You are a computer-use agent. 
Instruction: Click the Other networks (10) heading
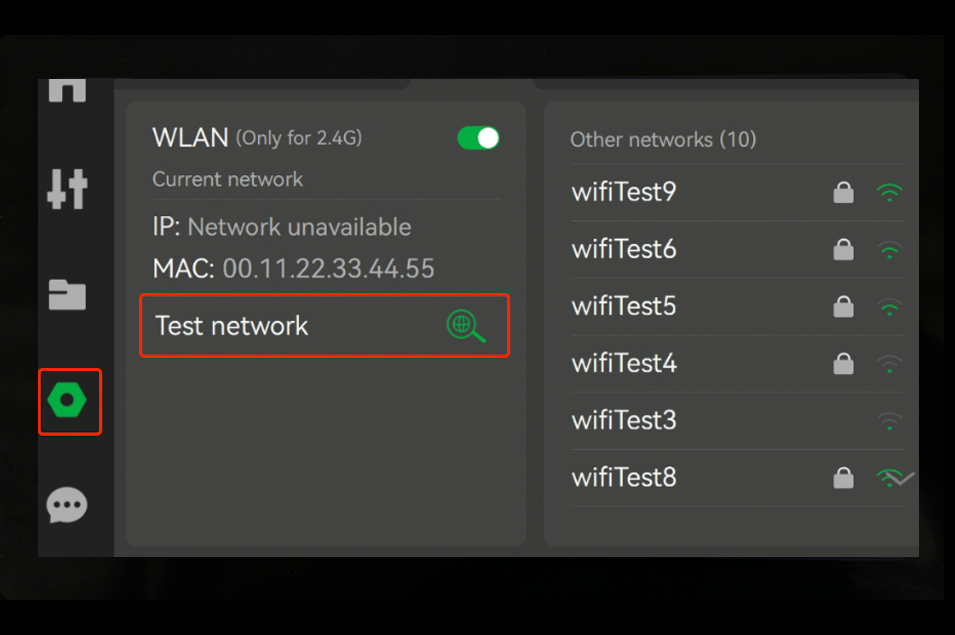663,139
